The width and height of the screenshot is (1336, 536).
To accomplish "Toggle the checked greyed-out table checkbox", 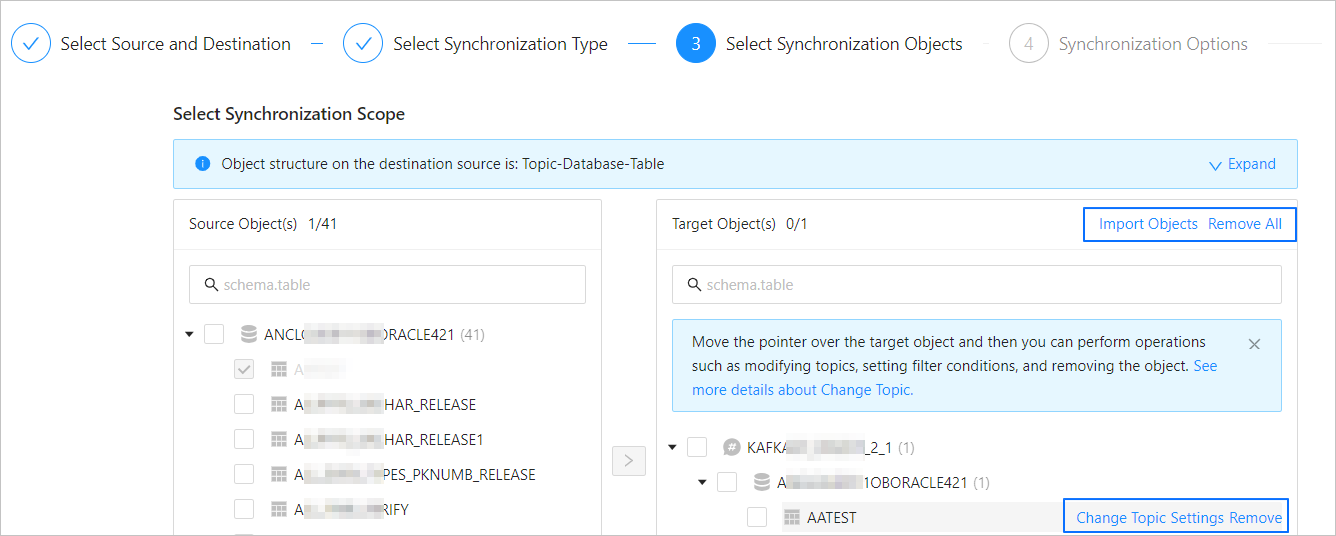I will (244, 369).
